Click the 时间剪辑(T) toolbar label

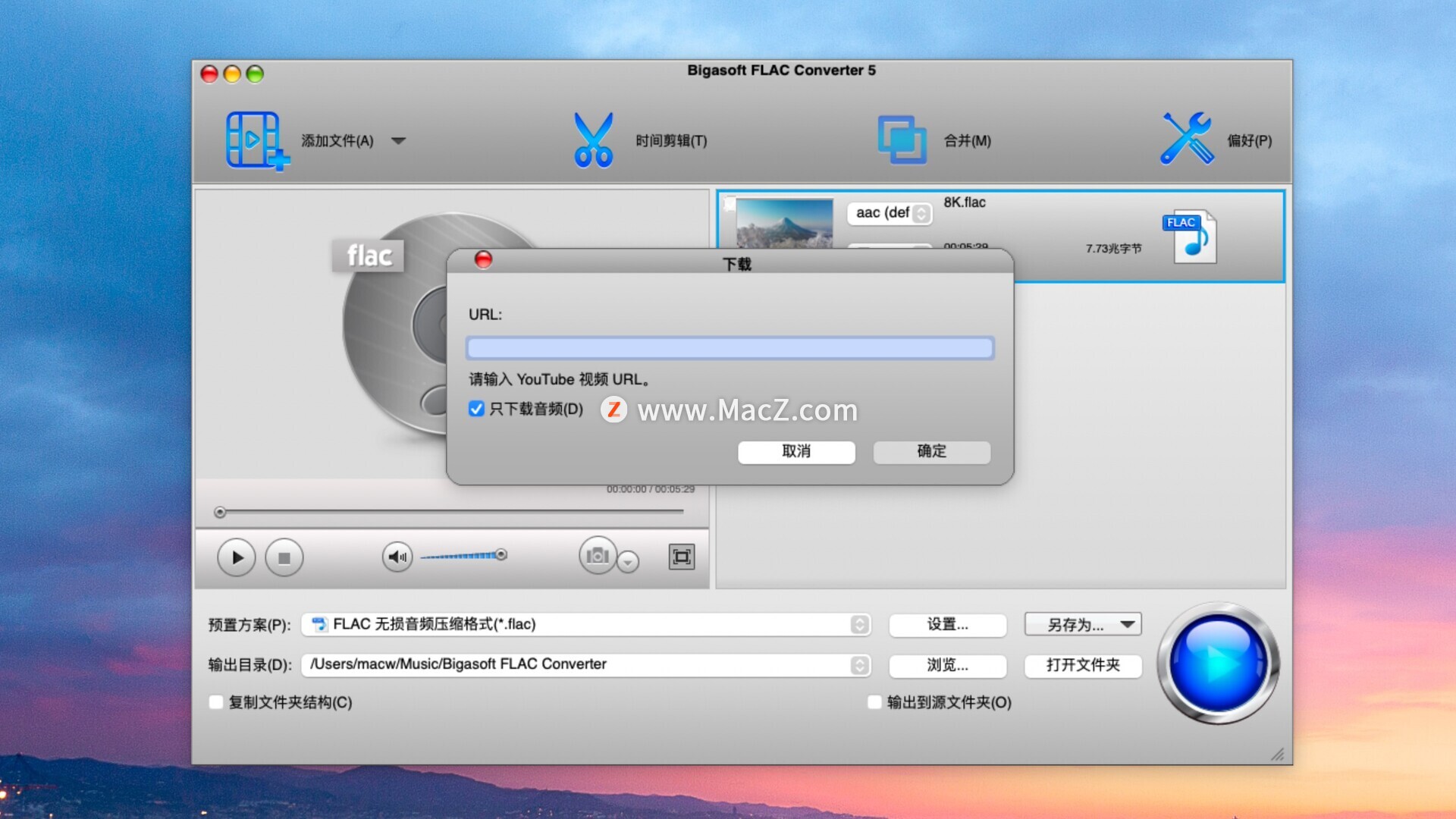click(x=671, y=140)
